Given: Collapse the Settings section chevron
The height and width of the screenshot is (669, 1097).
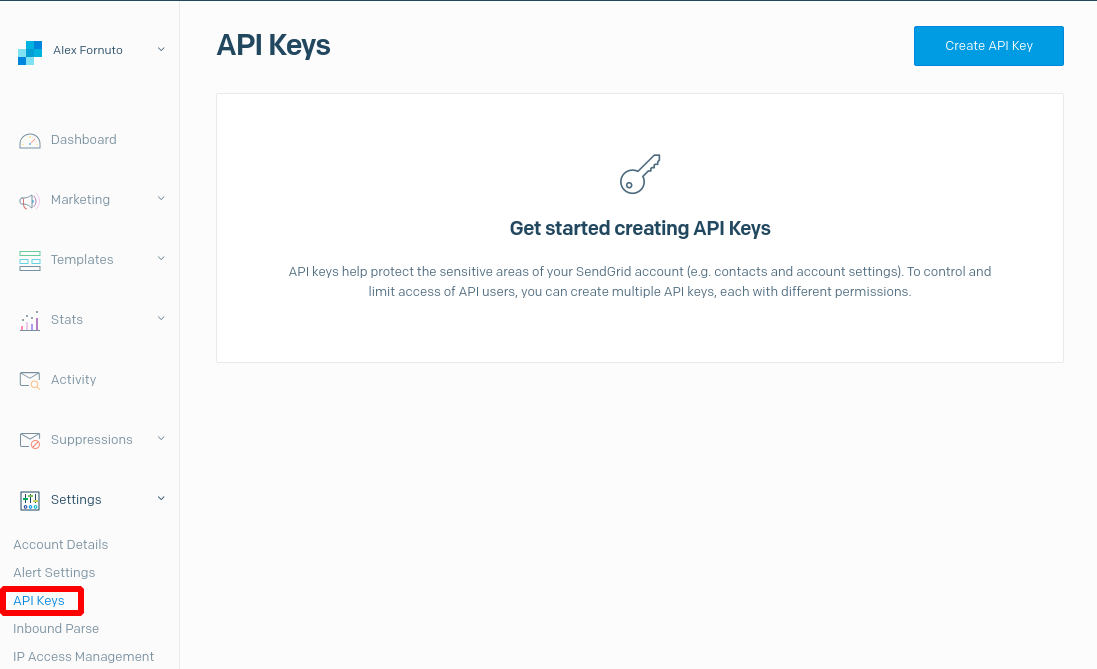Looking at the screenshot, I should click(161, 498).
